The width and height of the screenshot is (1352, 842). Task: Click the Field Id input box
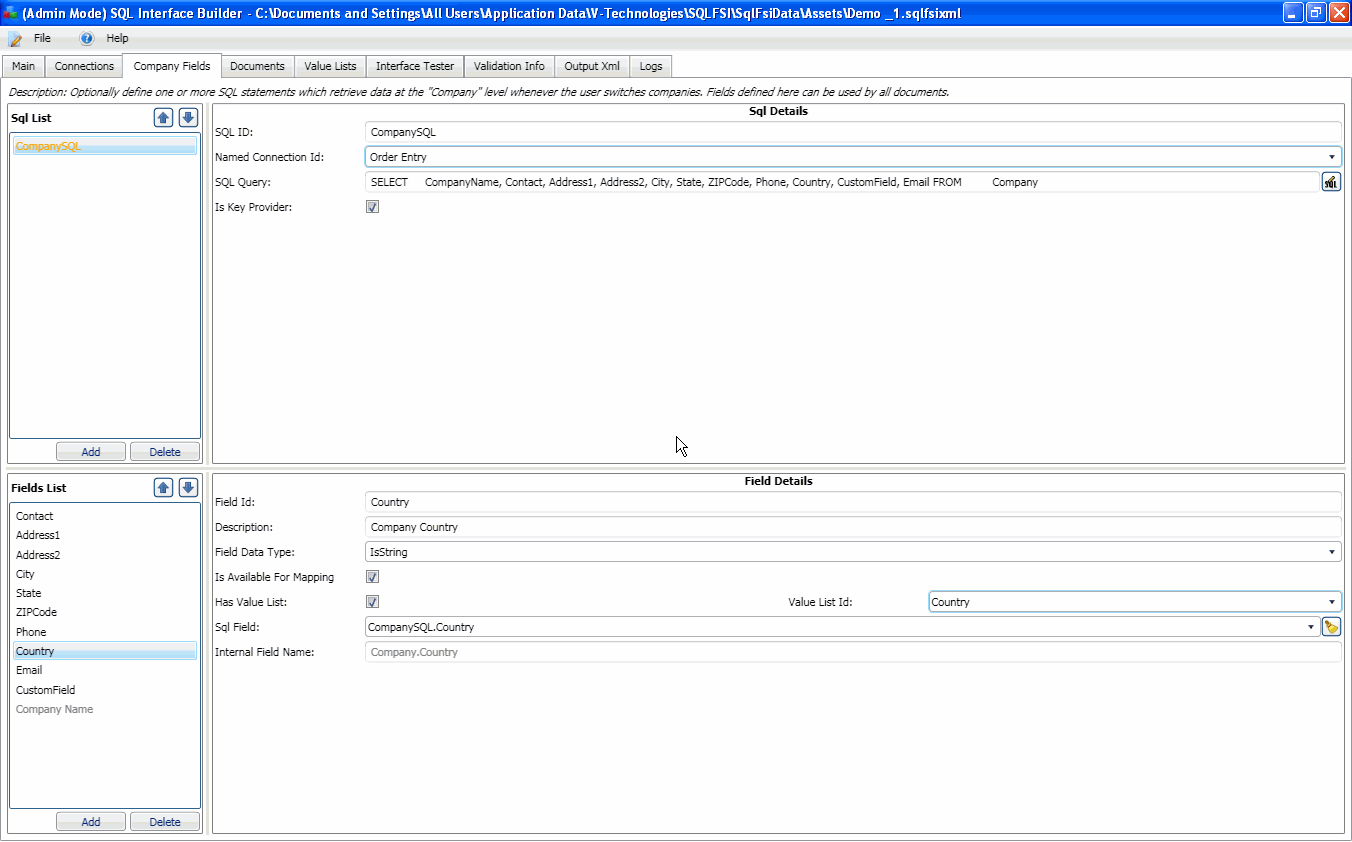pyautogui.click(x=853, y=502)
